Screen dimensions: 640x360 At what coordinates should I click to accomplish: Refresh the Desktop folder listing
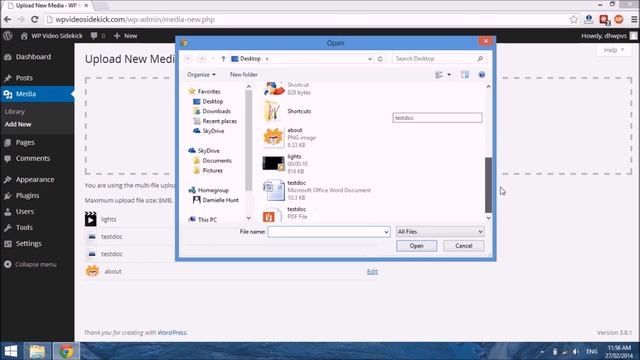click(x=380, y=59)
